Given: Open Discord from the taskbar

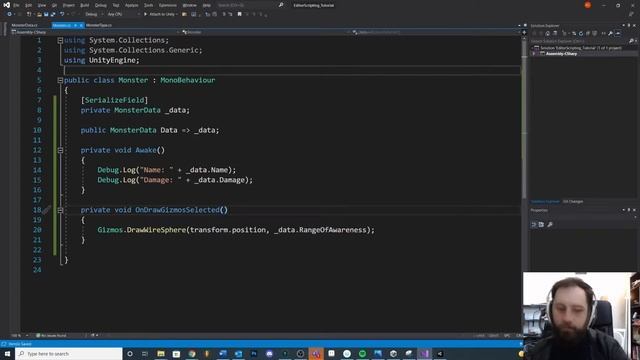Looking at the screenshot, I should pos(269,353).
